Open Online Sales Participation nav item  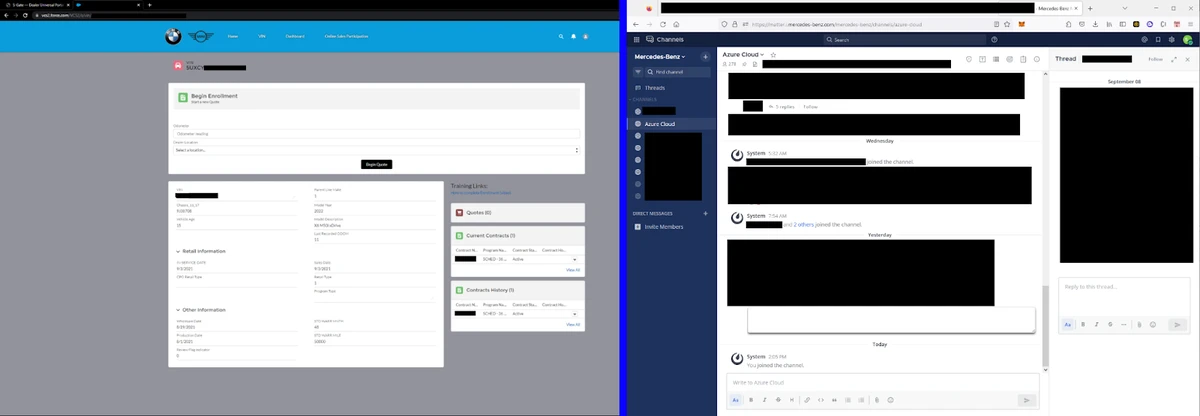point(346,37)
